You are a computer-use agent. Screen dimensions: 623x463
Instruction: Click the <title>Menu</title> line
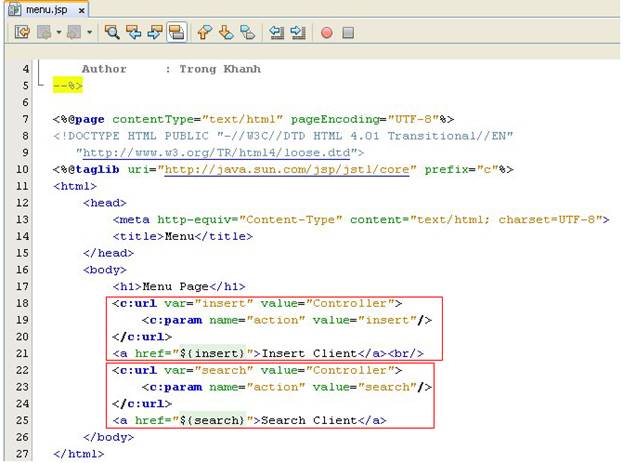click(183, 236)
